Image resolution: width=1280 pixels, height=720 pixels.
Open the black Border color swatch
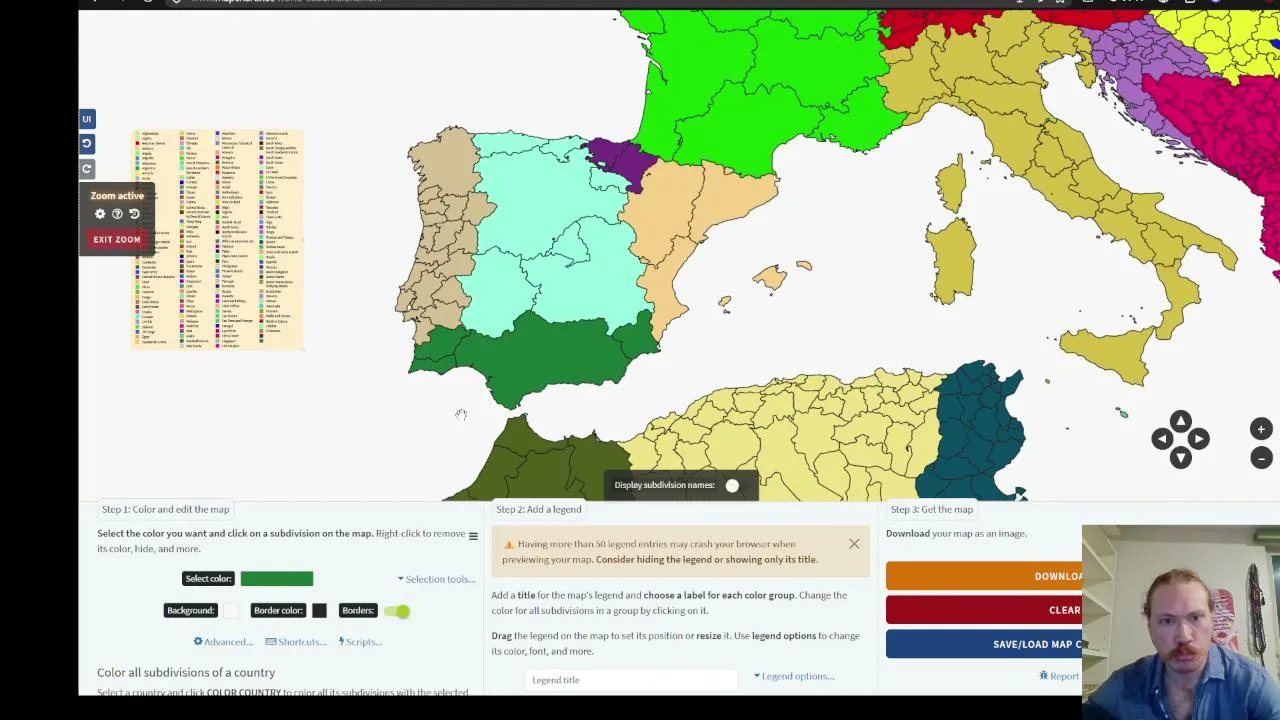click(x=319, y=610)
